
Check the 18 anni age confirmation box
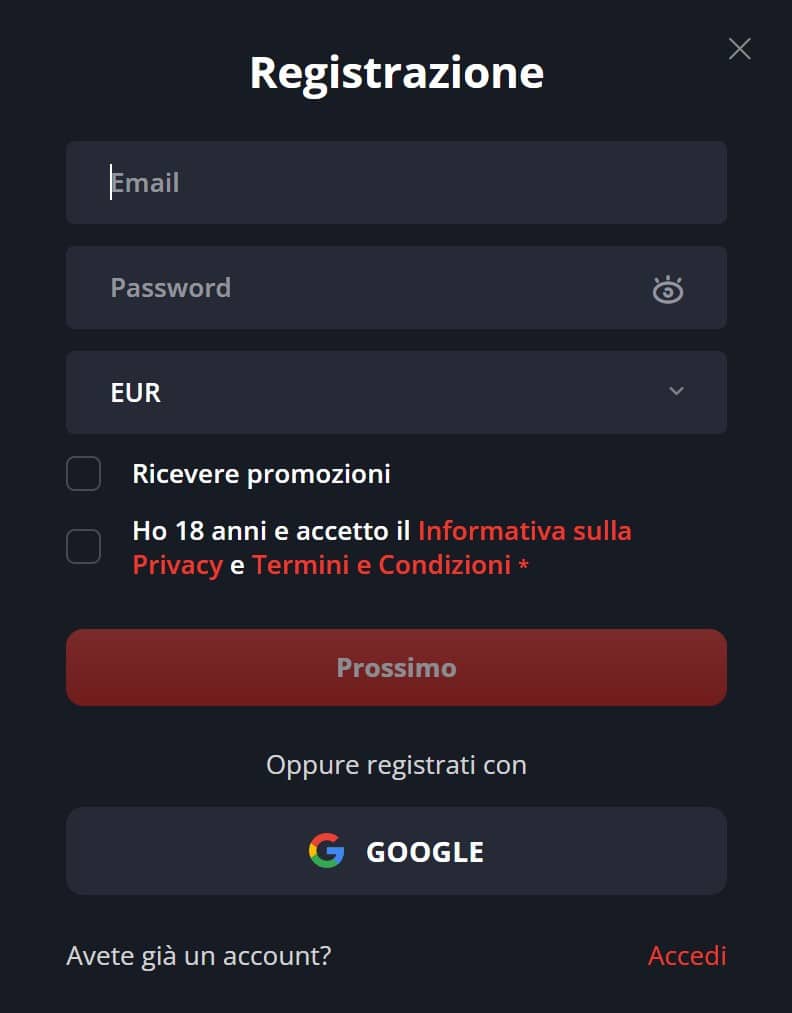(x=84, y=547)
